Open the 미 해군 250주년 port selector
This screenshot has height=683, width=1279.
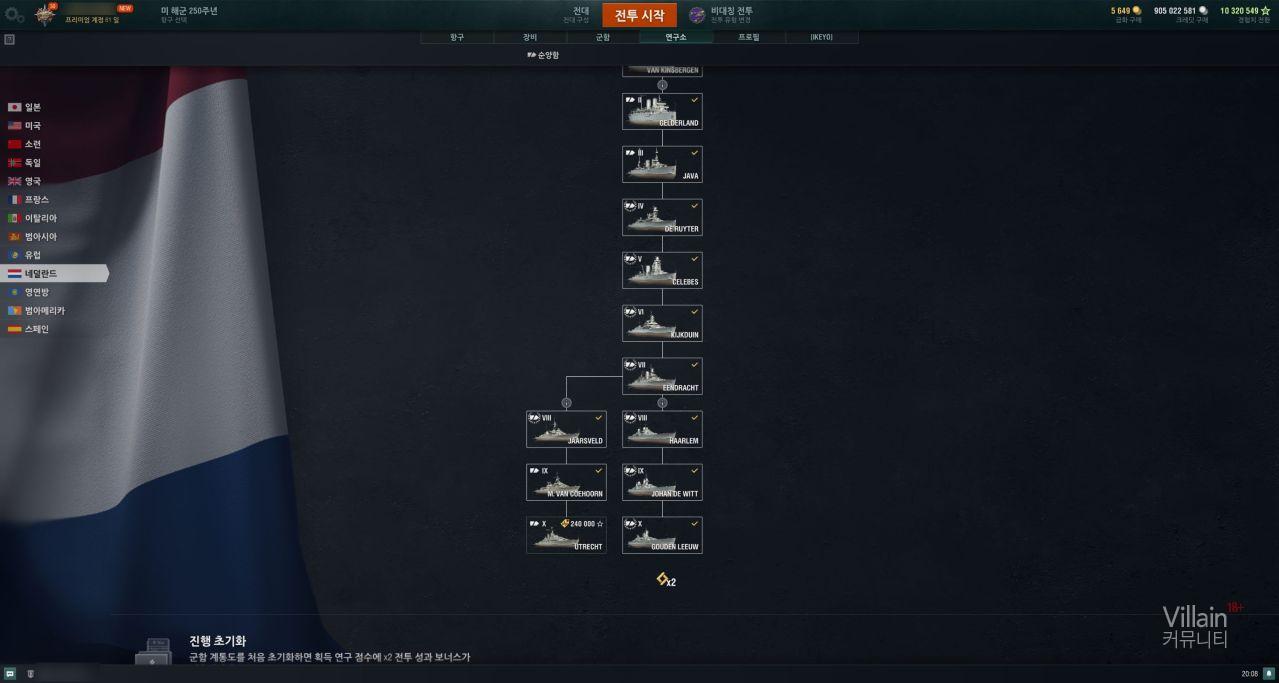pos(189,14)
